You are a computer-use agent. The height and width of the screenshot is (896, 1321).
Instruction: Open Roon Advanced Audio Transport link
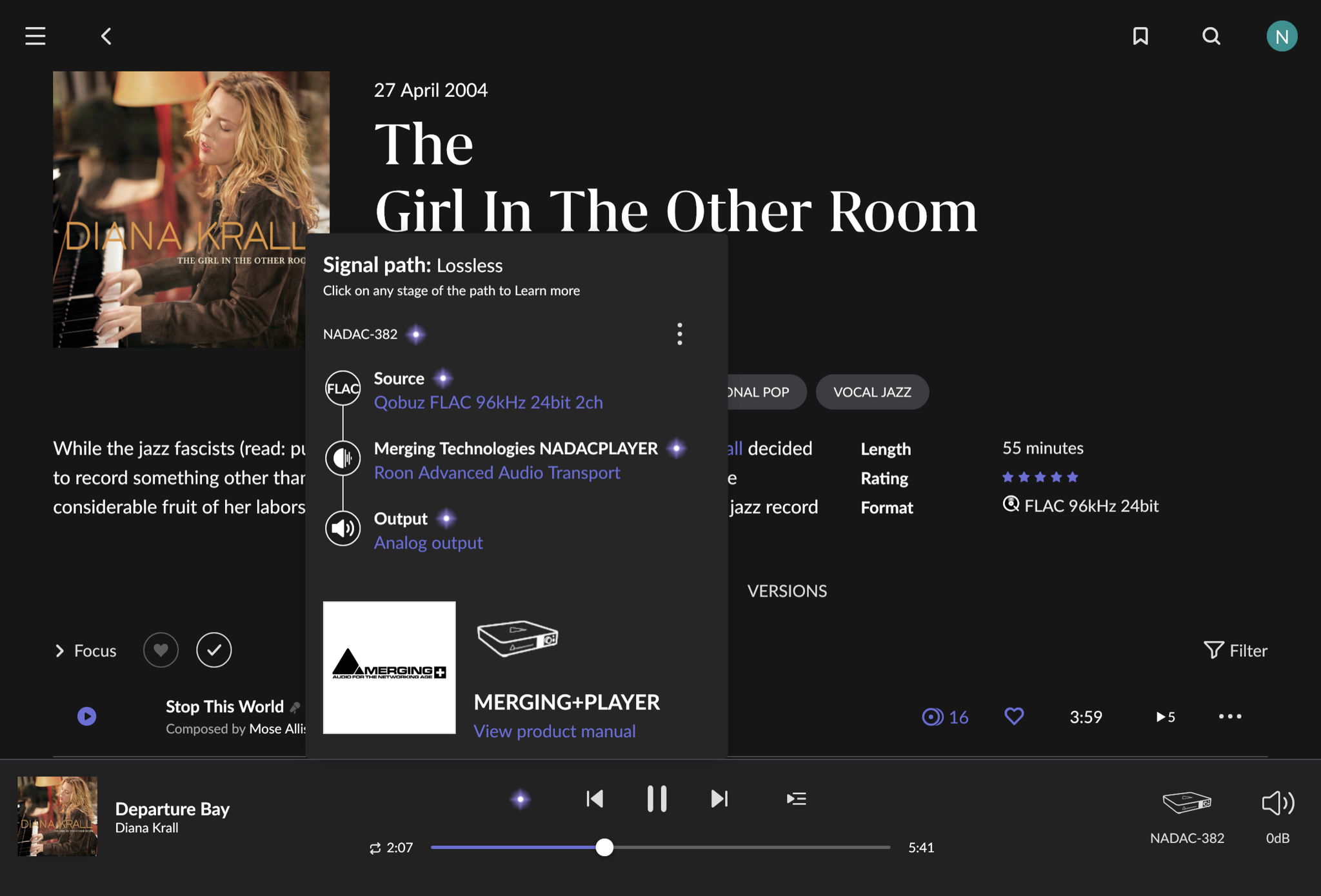point(497,473)
